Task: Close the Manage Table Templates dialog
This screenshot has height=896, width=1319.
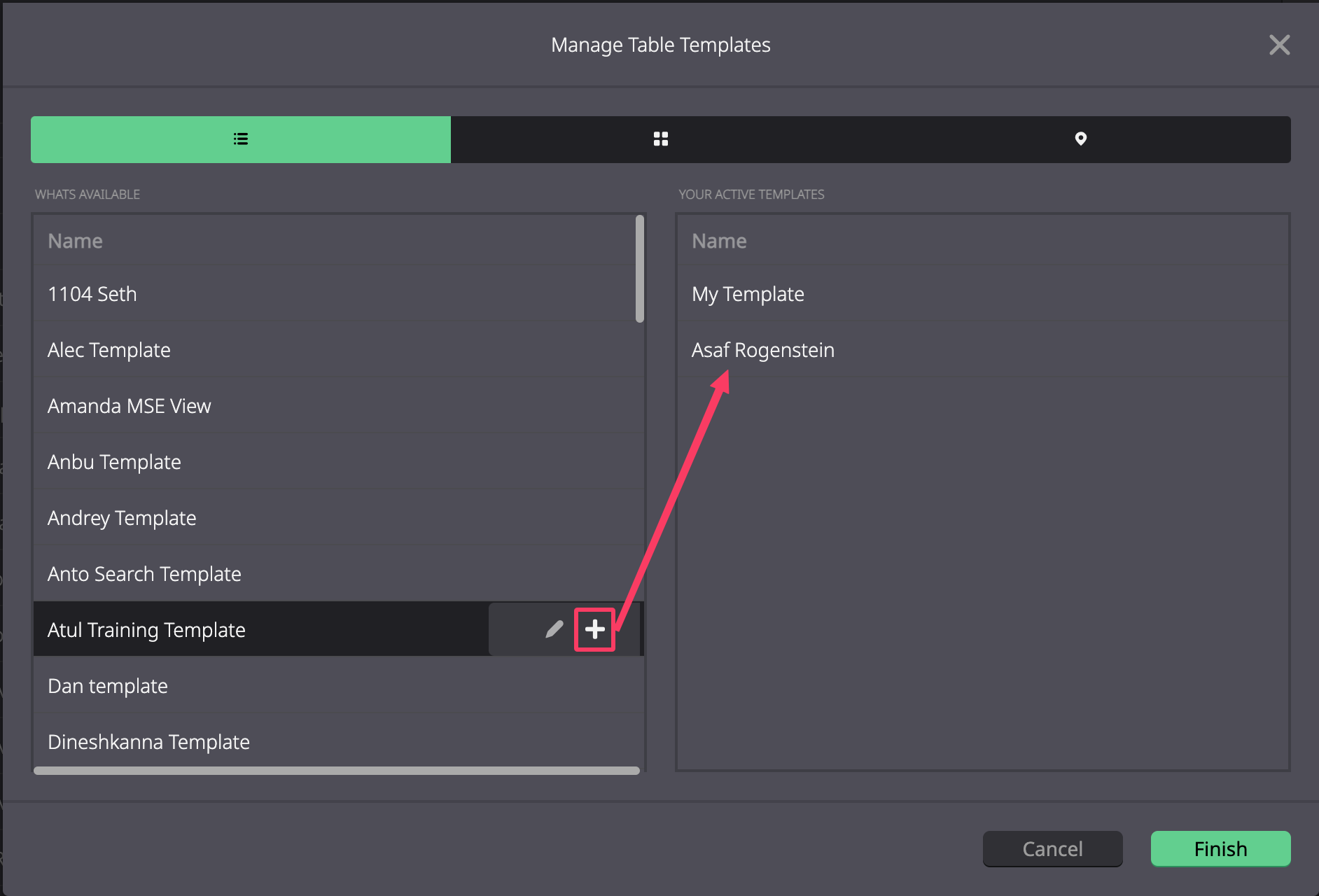Action: (1280, 45)
